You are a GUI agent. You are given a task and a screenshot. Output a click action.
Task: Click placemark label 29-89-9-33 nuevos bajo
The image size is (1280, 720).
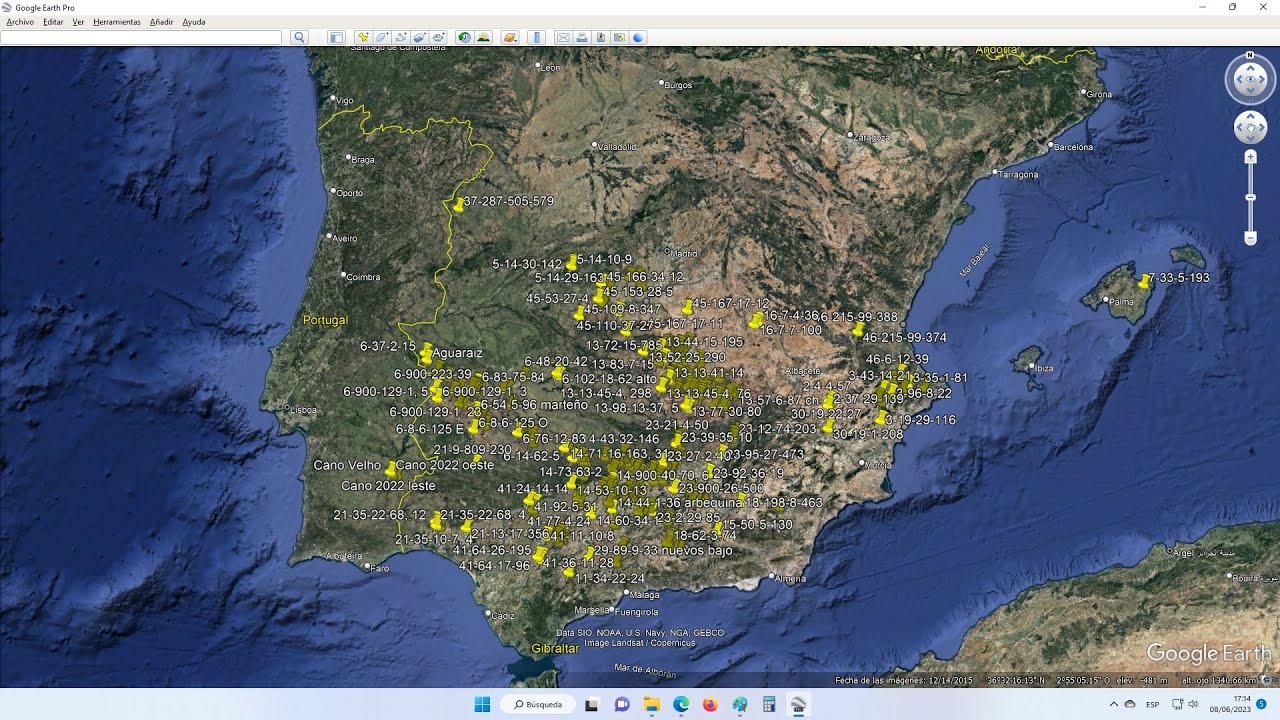tap(662, 550)
